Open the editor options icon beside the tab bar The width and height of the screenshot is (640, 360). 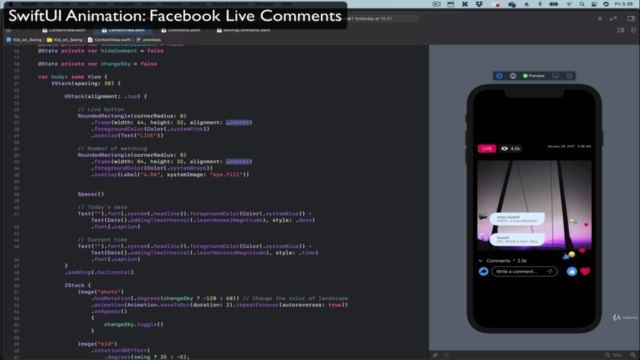(620, 30)
